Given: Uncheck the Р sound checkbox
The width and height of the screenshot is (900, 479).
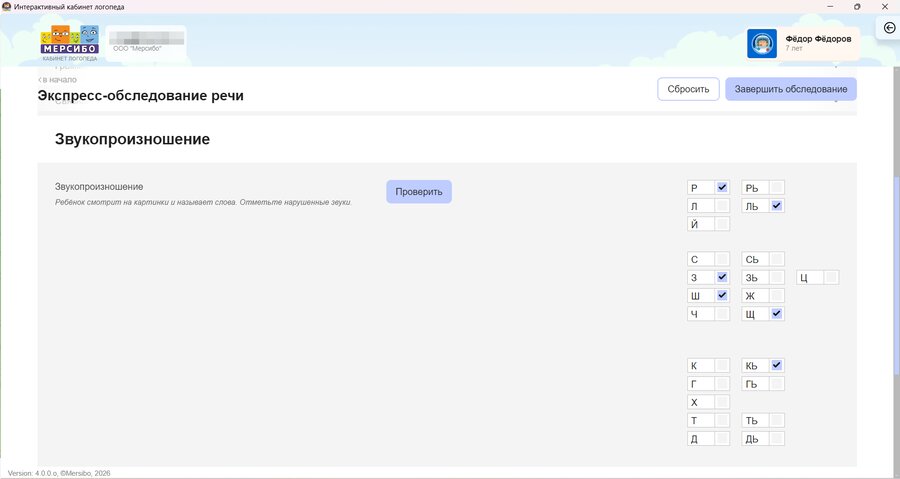Looking at the screenshot, I should tap(722, 187).
